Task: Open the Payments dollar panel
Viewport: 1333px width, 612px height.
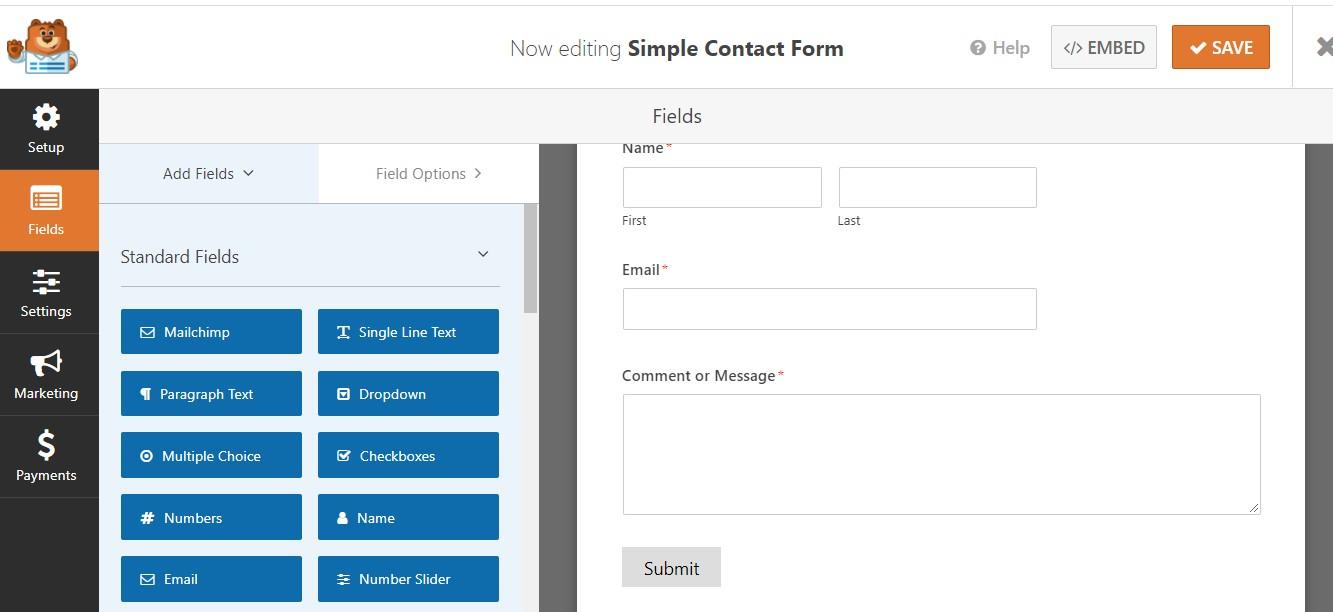Action: pos(46,457)
